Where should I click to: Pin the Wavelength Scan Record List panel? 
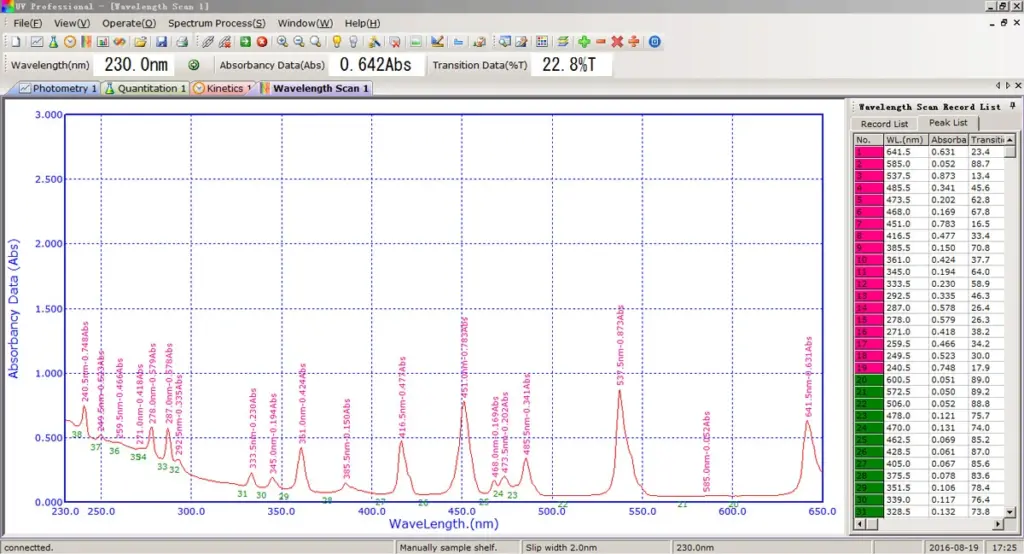tap(1012, 106)
